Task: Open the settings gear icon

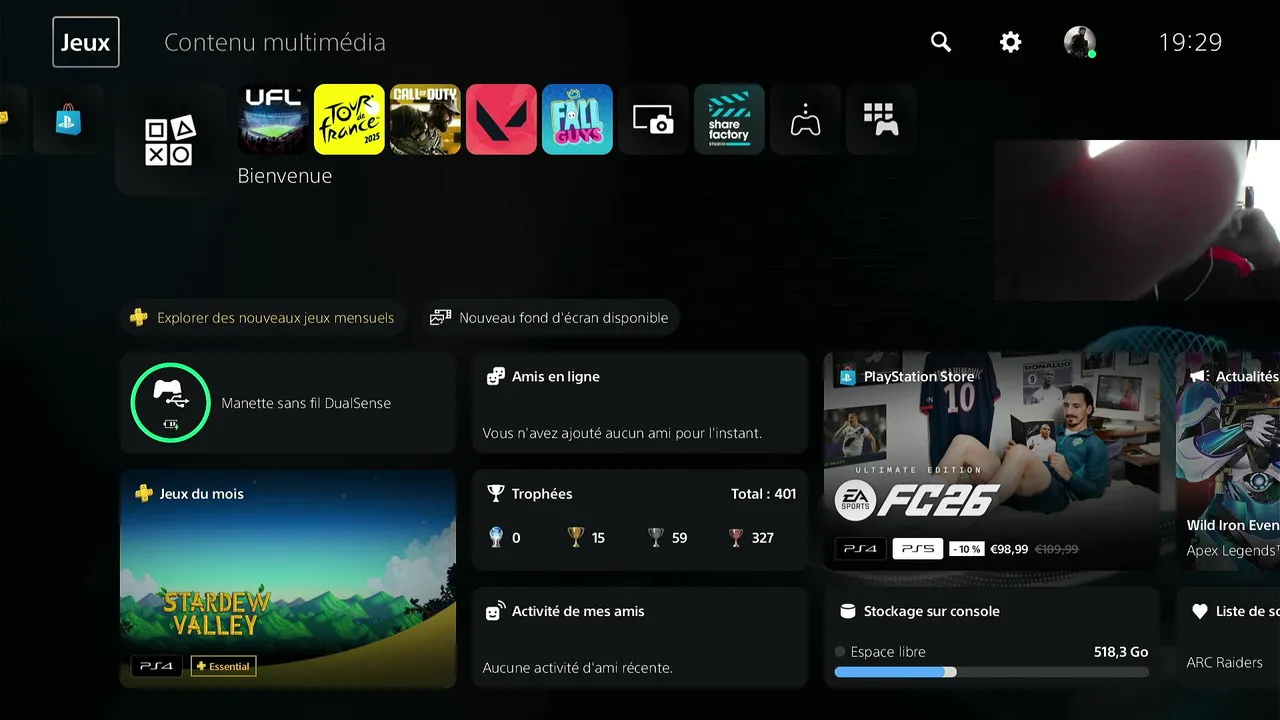Action: (x=1011, y=42)
